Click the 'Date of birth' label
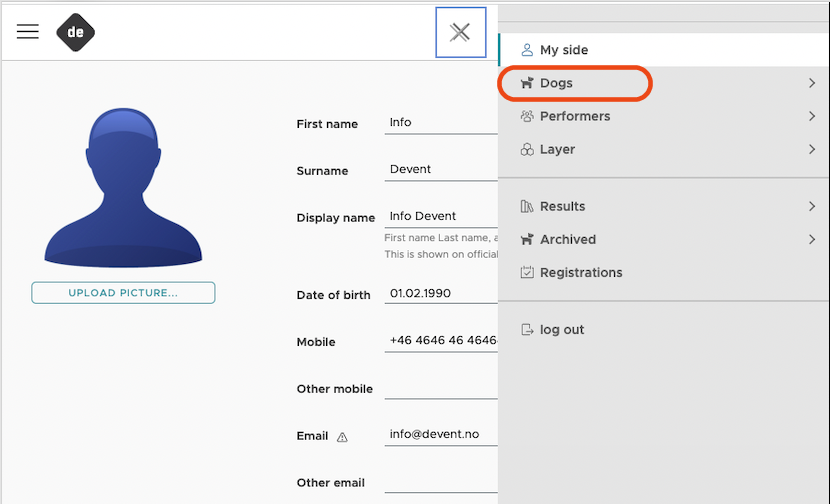The height and width of the screenshot is (504, 830). click(333, 295)
